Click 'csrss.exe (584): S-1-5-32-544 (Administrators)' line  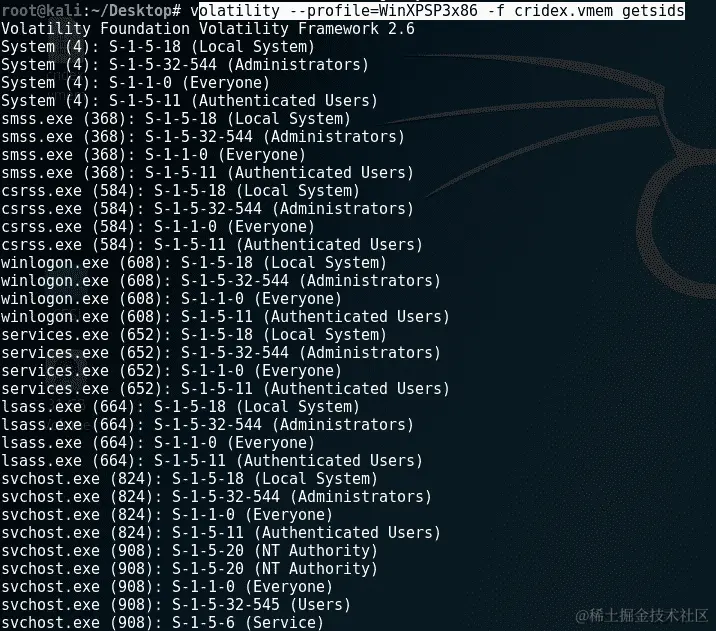pos(207,209)
